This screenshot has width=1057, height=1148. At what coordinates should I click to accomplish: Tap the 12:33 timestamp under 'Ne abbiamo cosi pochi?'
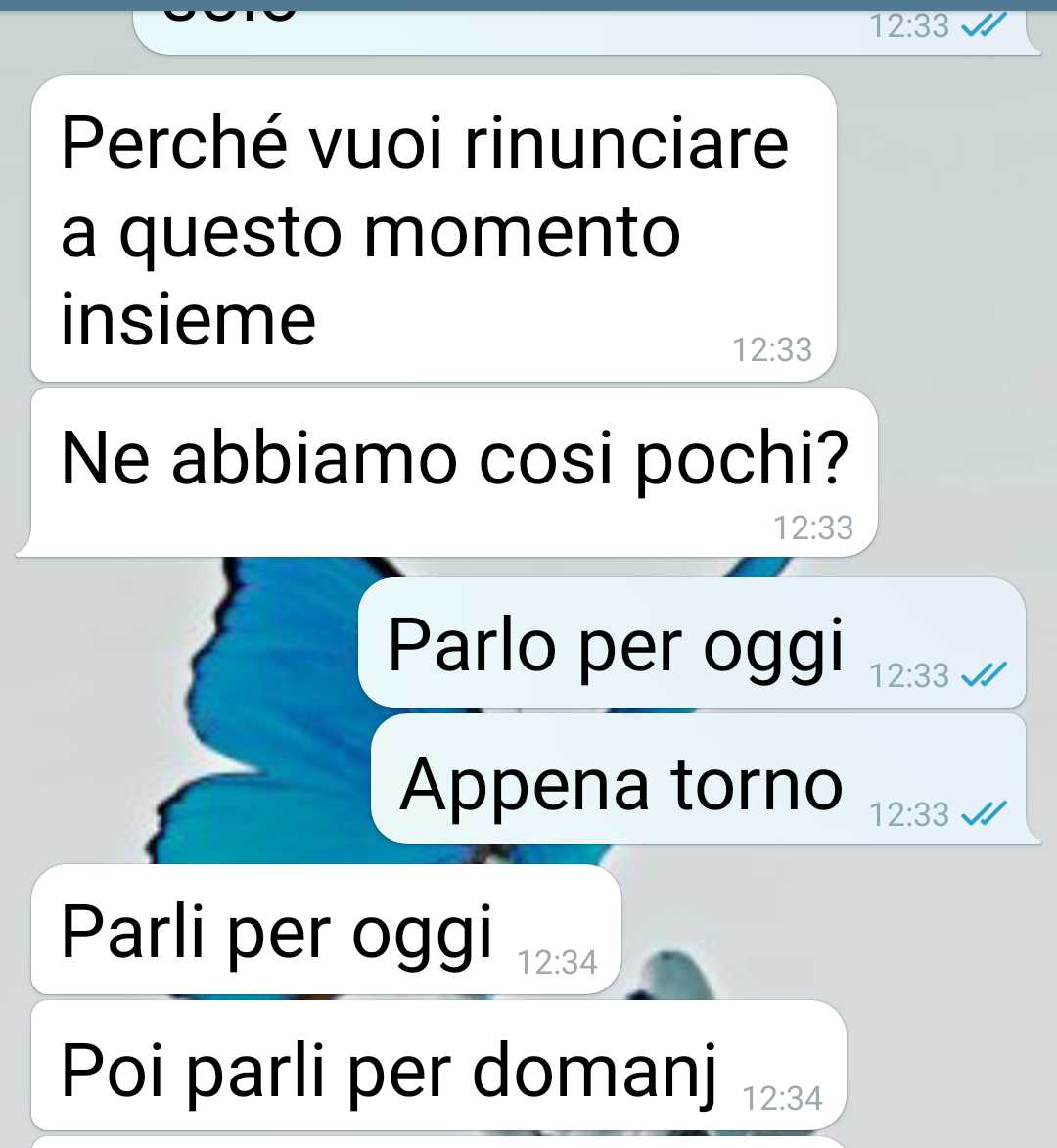coord(813,528)
